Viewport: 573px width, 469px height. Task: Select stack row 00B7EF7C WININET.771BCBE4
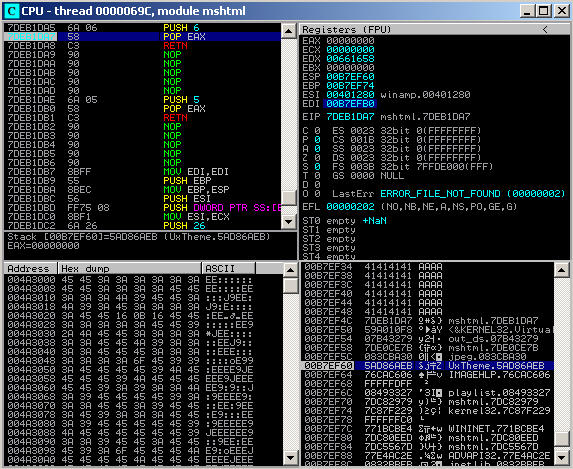[x=427, y=428]
